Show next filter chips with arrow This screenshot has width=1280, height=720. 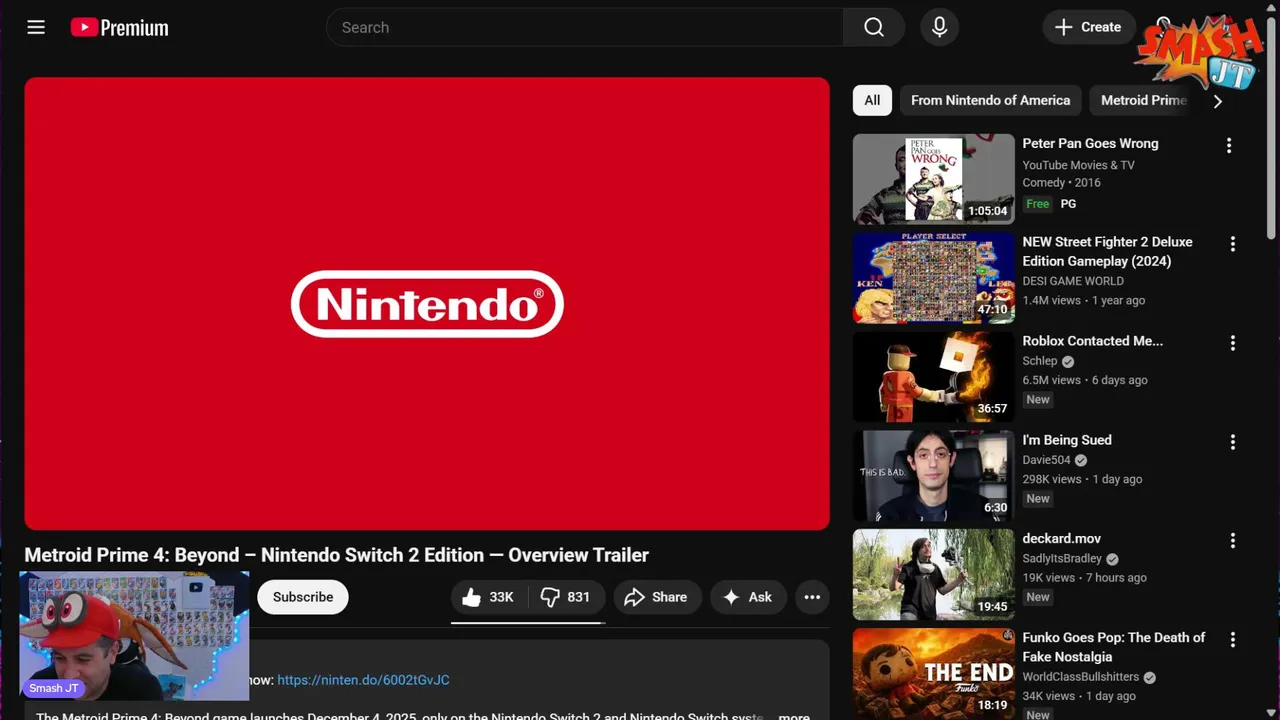click(1217, 100)
